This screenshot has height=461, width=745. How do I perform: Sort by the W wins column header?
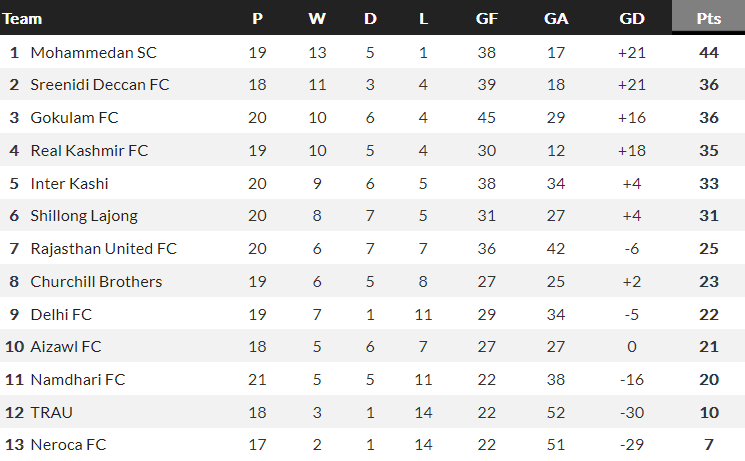tap(317, 18)
